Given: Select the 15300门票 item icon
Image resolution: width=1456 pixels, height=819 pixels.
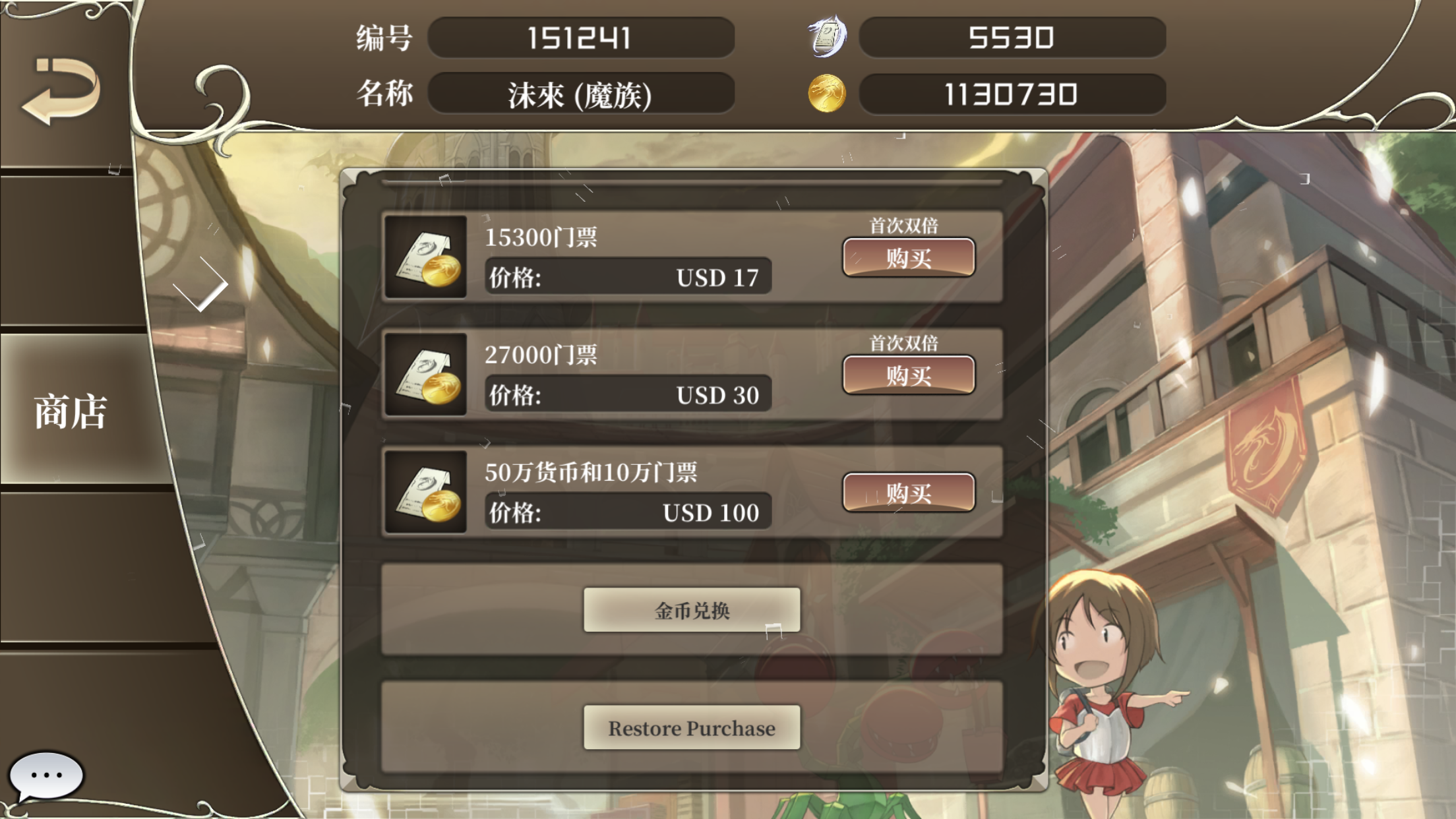Looking at the screenshot, I should 426,257.
